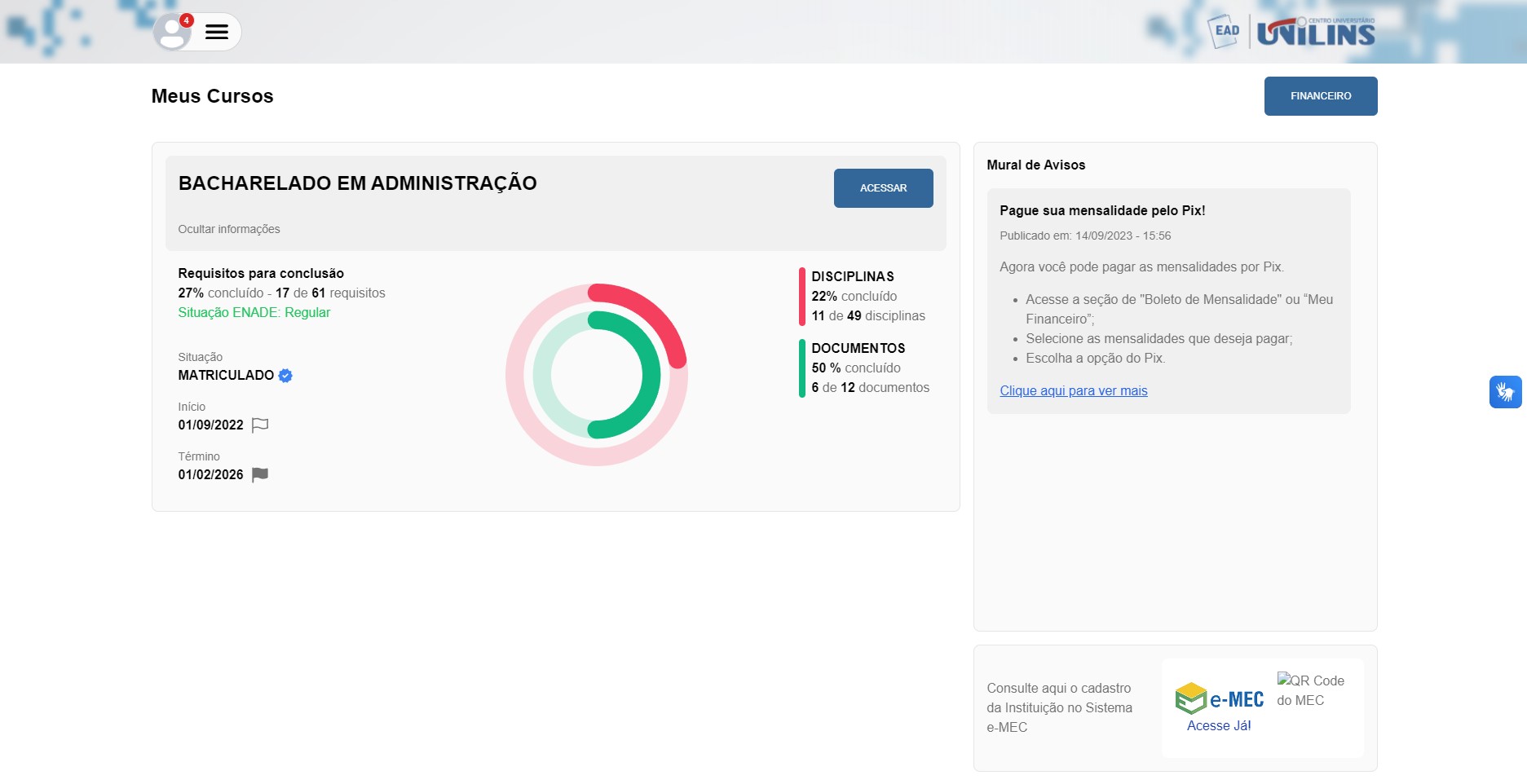Click the flag icon next to the end date
This screenshot has width=1527, height=784.
pyautogui.click(x=259, y=474)
